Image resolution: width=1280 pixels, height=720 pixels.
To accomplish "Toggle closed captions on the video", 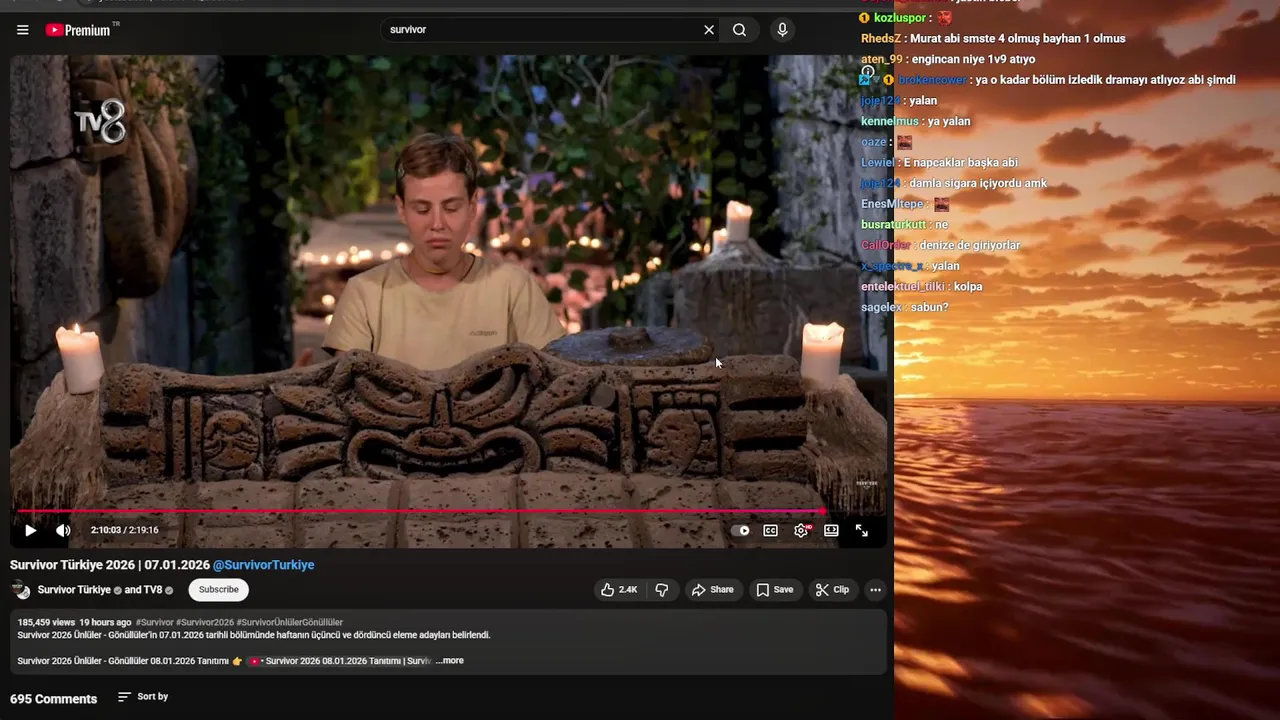I will [770, 531].
